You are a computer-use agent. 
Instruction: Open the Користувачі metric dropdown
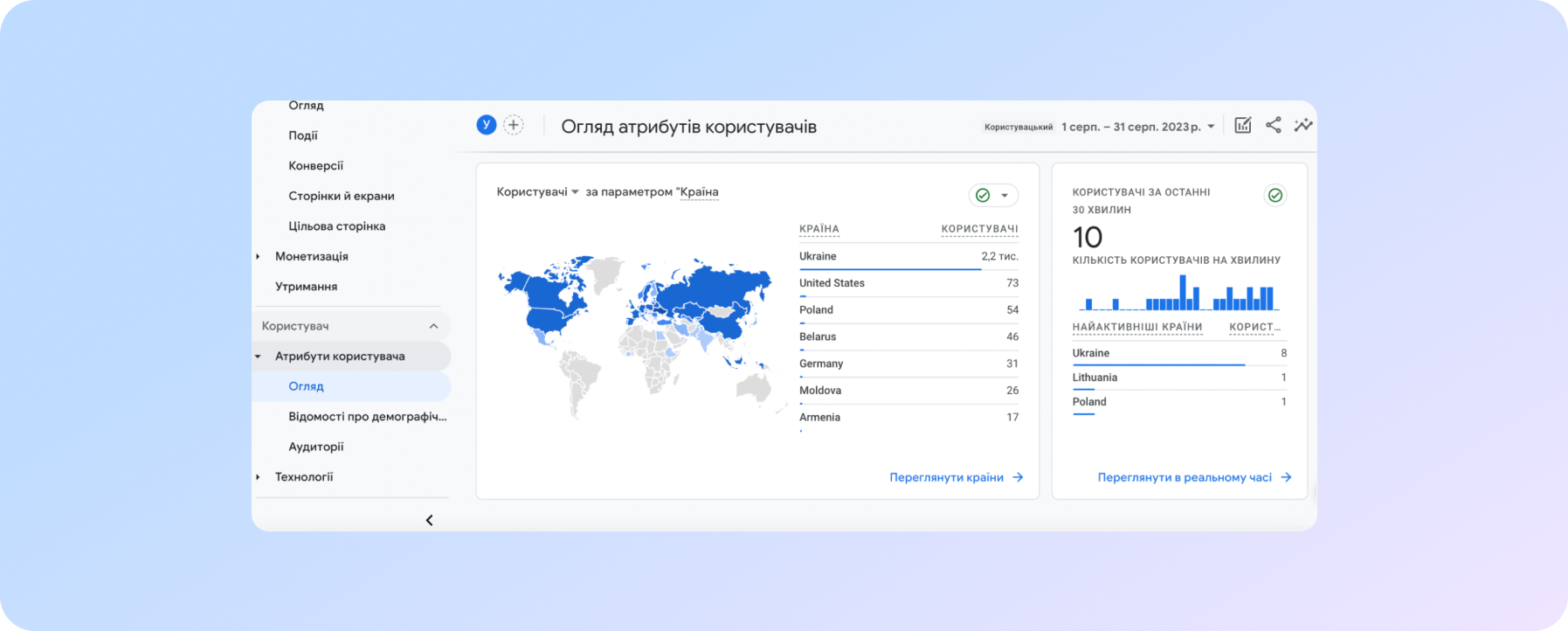[x=537, y=191]
